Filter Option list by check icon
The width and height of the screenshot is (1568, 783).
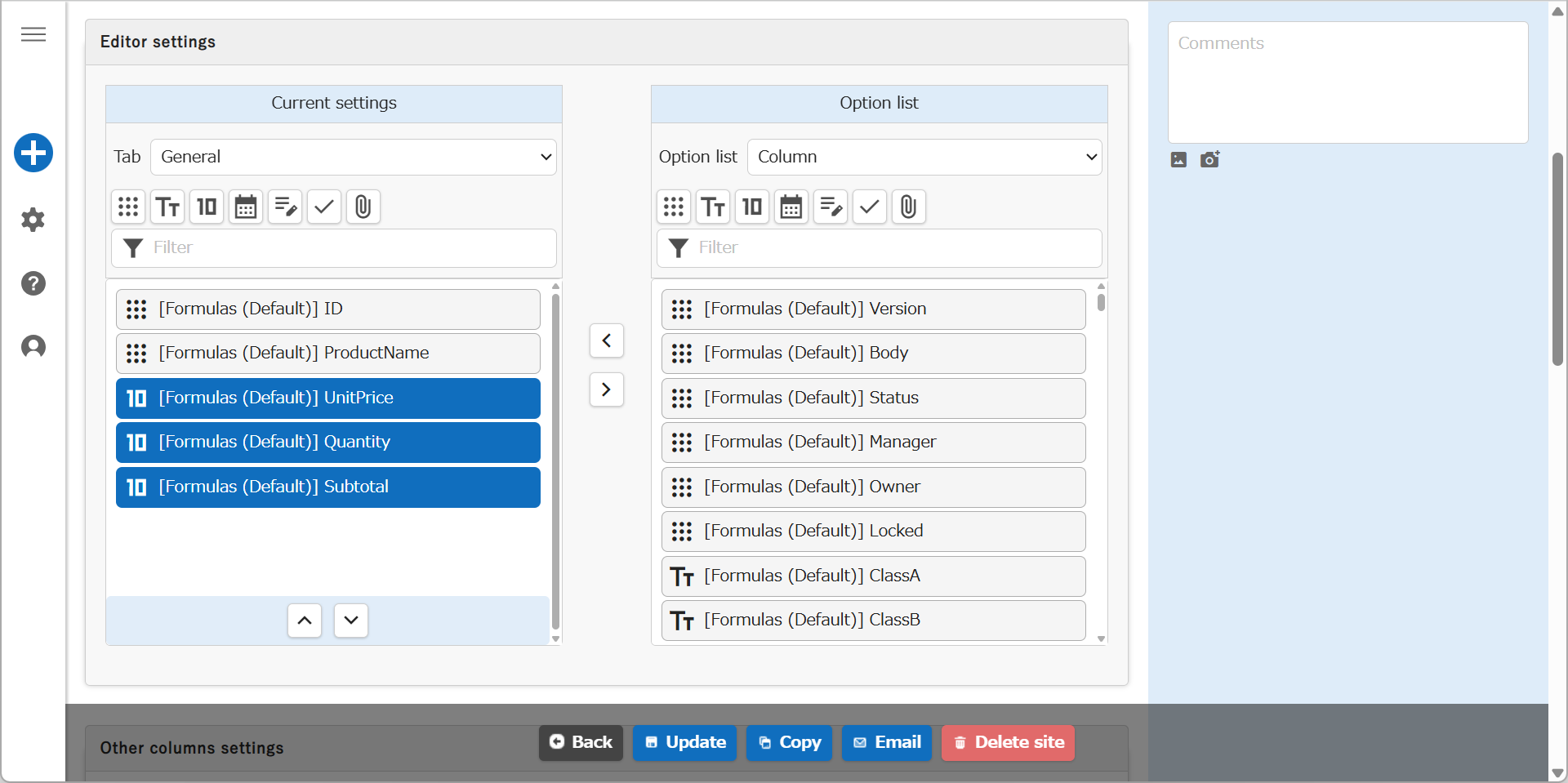point(870,207)
